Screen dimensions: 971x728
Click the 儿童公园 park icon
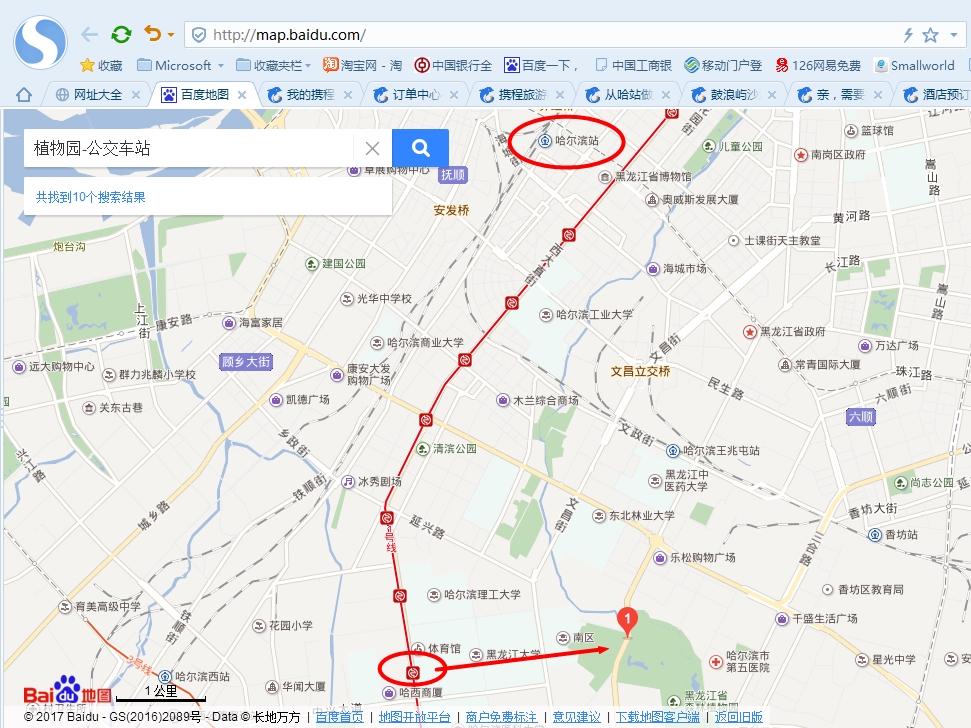click(709, 146)
